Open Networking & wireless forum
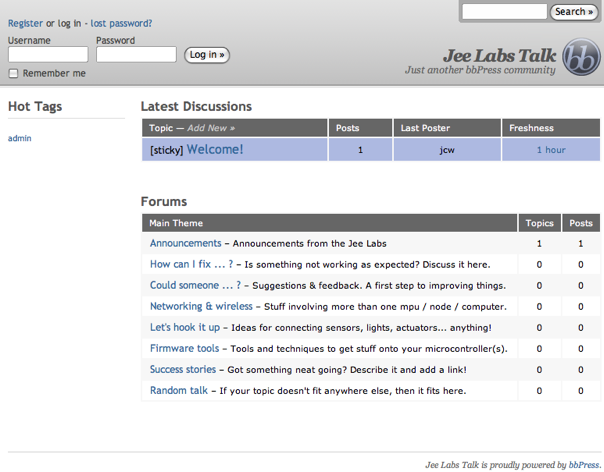Viewport: 604px width, 472px height. [201, 306]
